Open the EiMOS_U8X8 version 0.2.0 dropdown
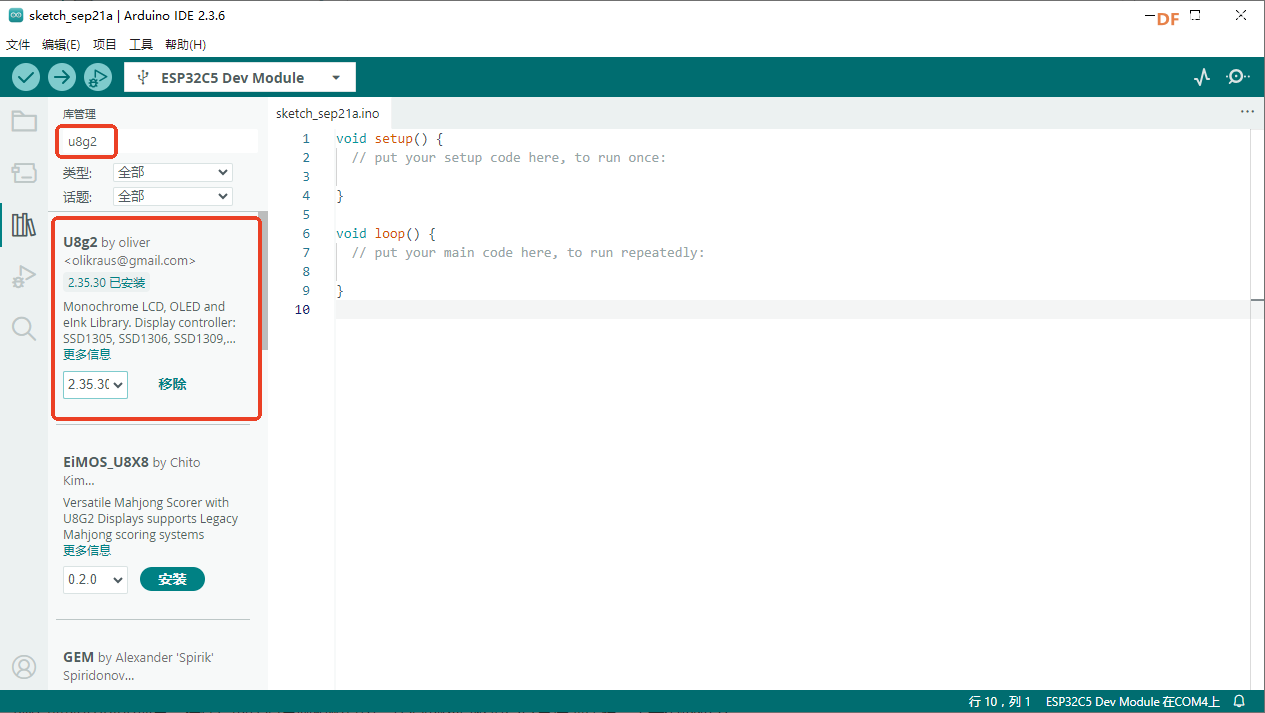The image size is (1265, 713). [x=95, y=579]
